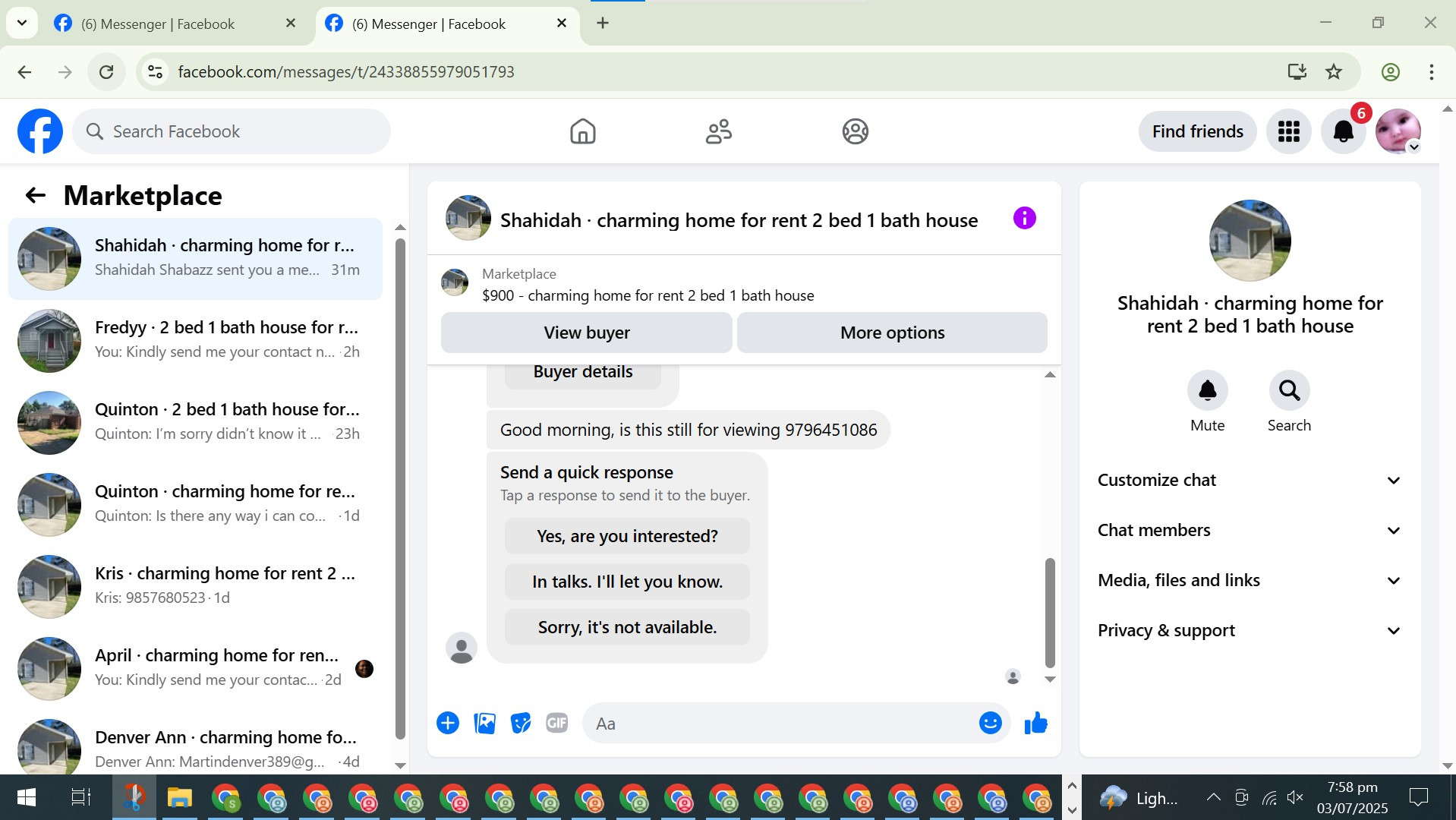The image size is (1456, 820).
Task: Send a thumbs-up like
Action: tap(1035, 723)
